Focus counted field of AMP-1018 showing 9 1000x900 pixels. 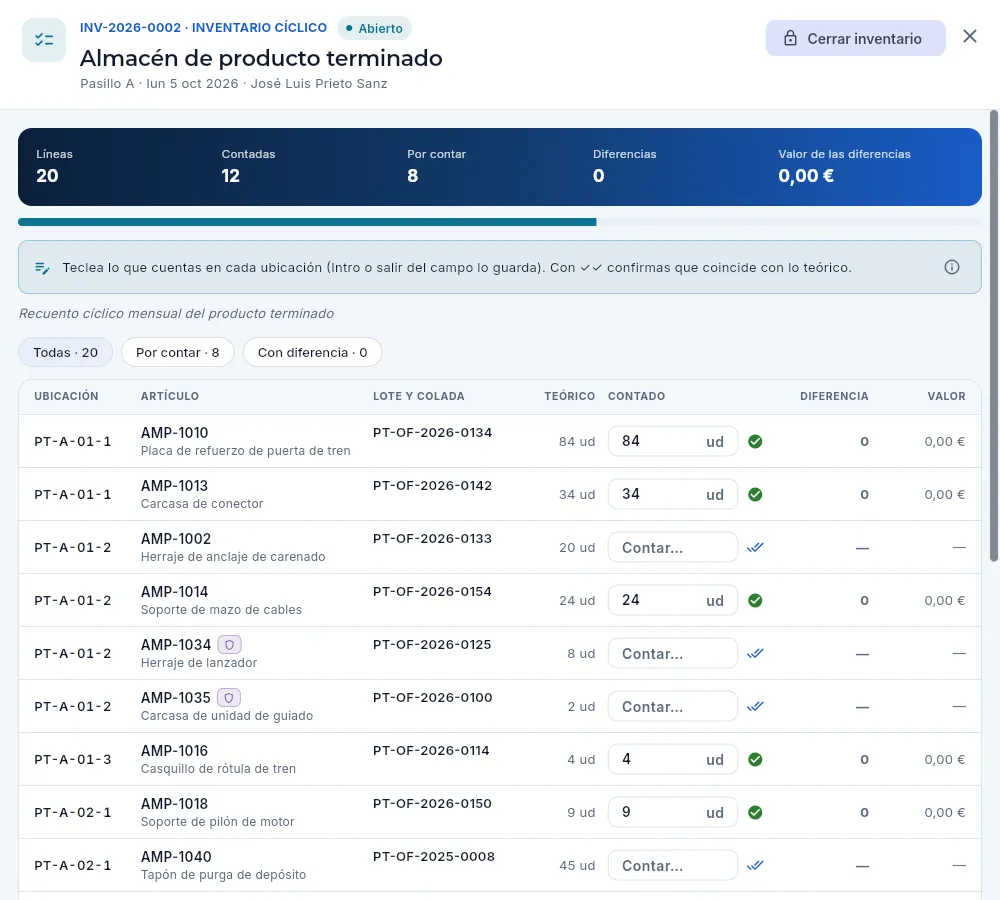tap(673, 812)
